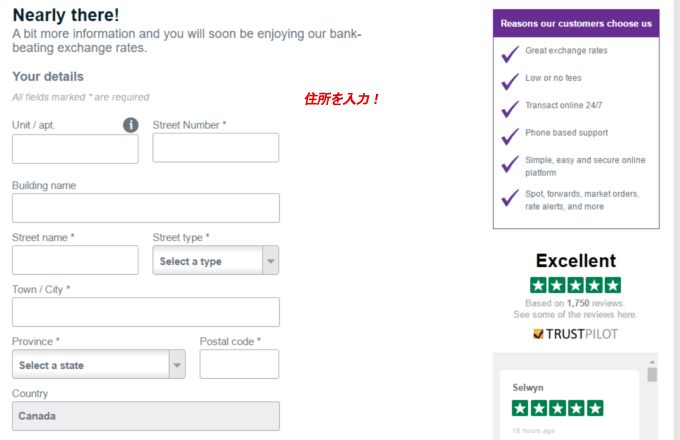Click the Trustpilot logo
Image resolution: width=680 pixels, height=440 pixels.
575,334
